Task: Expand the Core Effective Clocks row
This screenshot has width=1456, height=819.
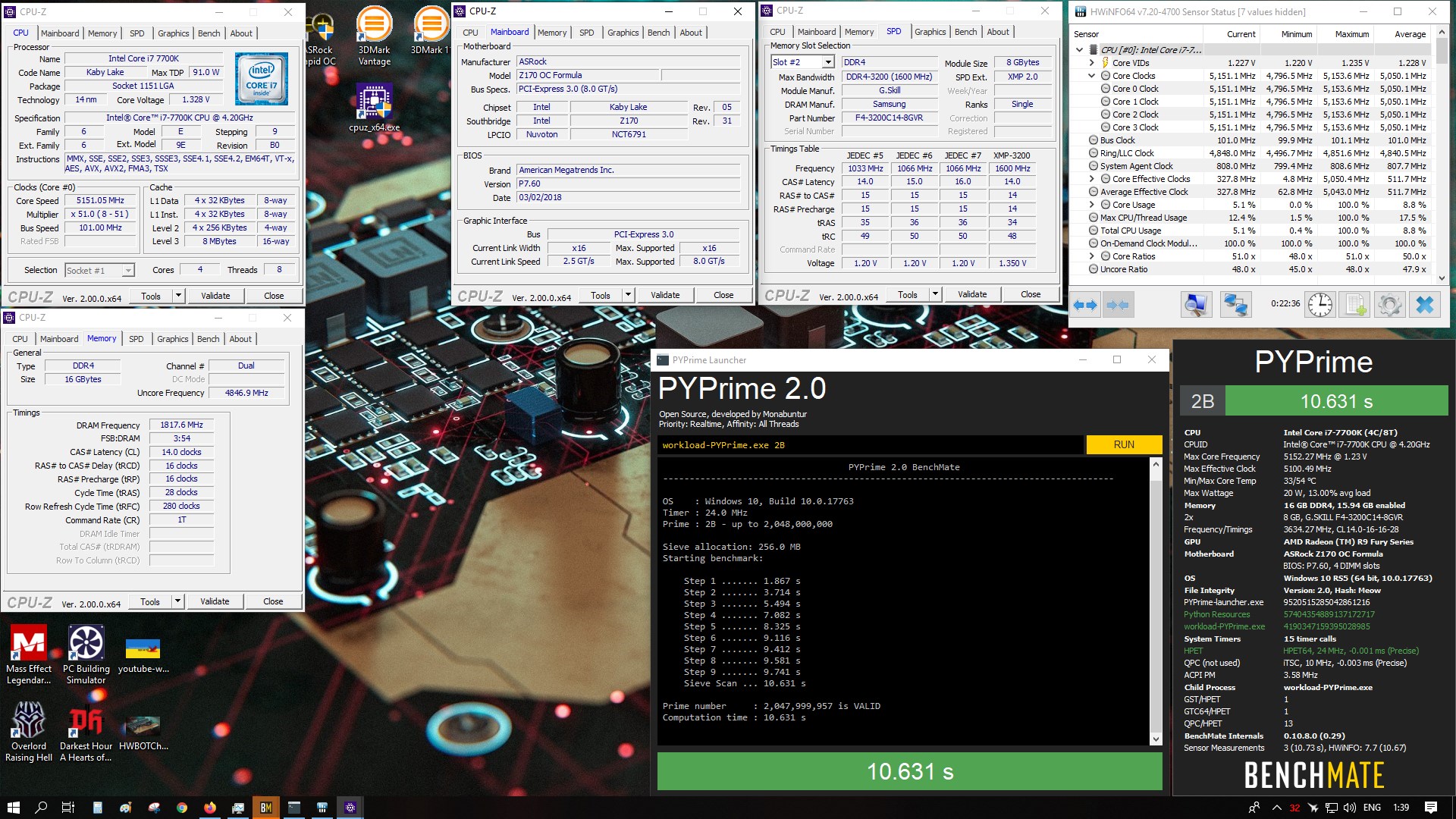Action: click(1091, 179)
